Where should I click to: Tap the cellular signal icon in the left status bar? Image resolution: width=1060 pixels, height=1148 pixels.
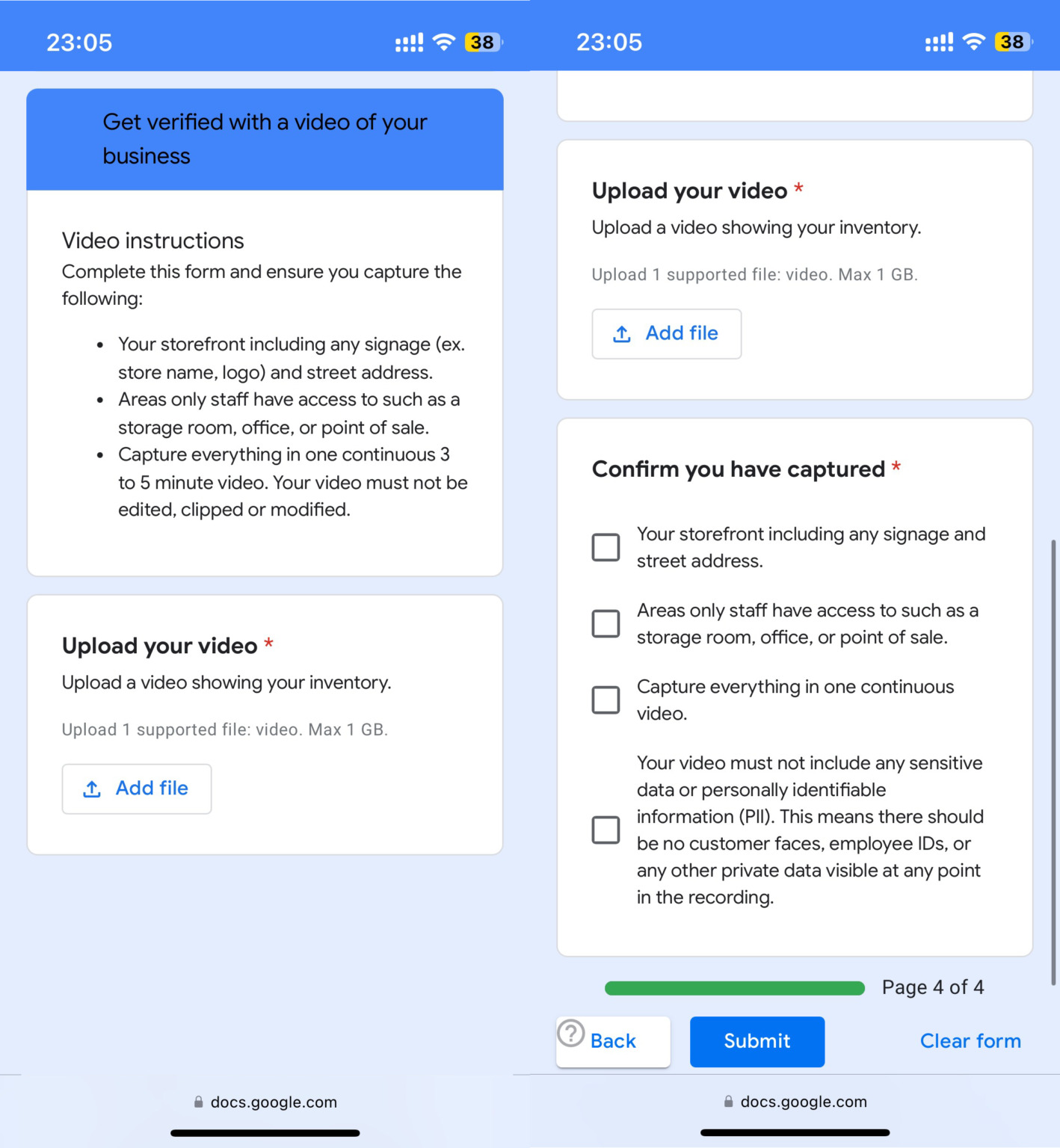click(x=409, y=43)
